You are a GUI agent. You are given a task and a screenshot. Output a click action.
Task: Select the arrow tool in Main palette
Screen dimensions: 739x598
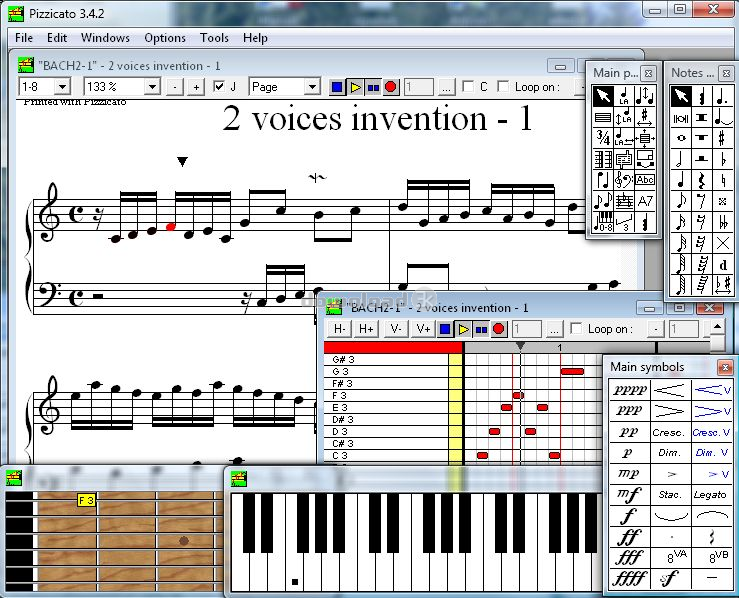pos(603,96)
